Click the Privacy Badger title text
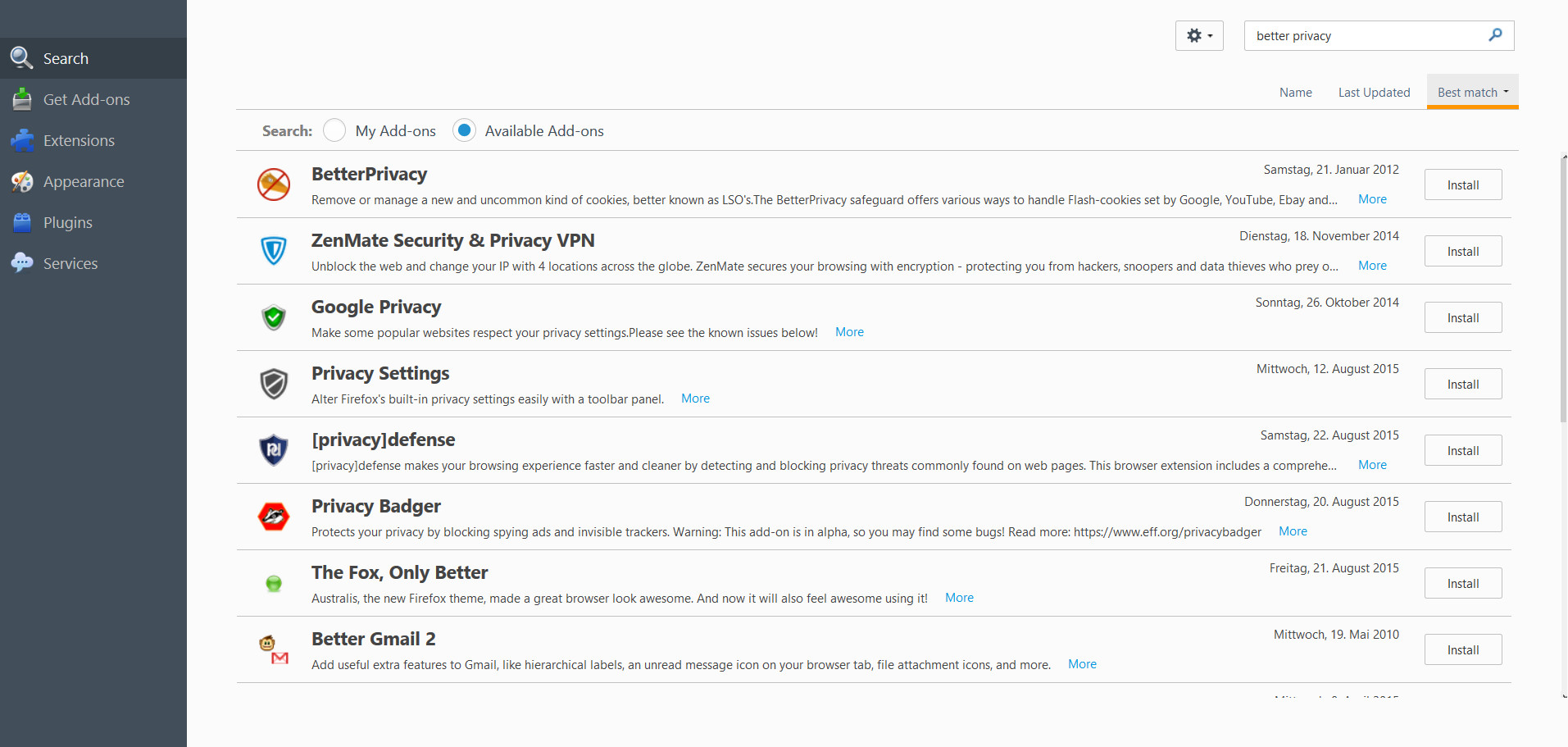 coord(376,506)
